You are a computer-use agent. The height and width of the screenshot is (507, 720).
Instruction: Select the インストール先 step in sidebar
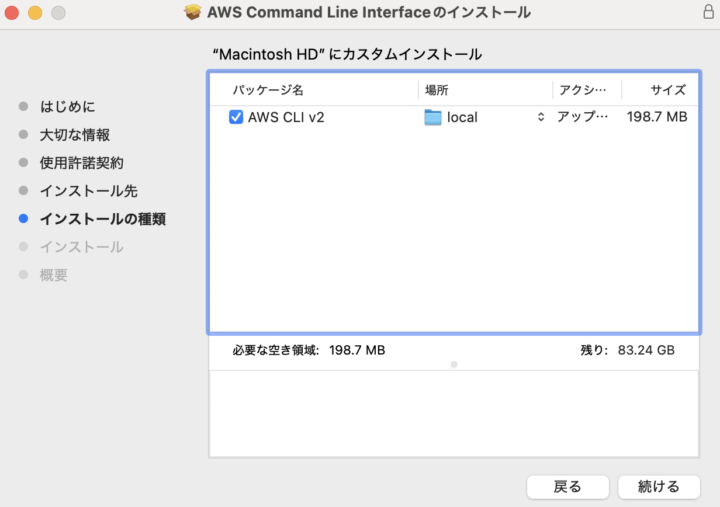pos(88,190)
